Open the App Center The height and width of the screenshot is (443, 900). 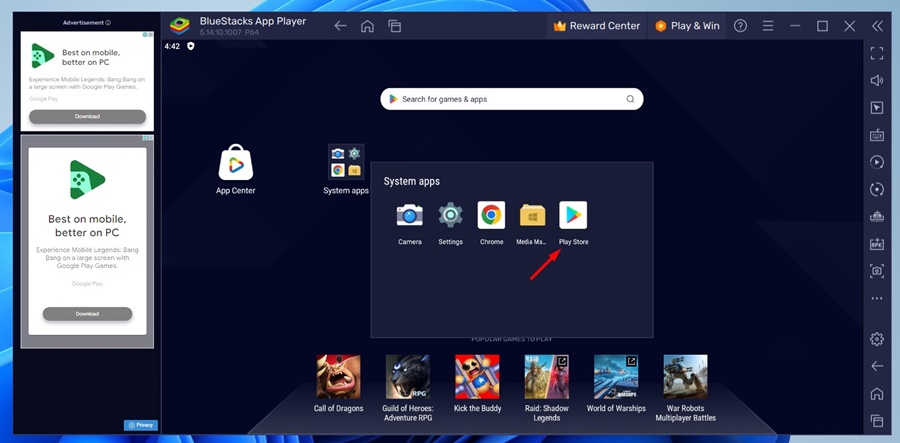[x=235, y=162]
